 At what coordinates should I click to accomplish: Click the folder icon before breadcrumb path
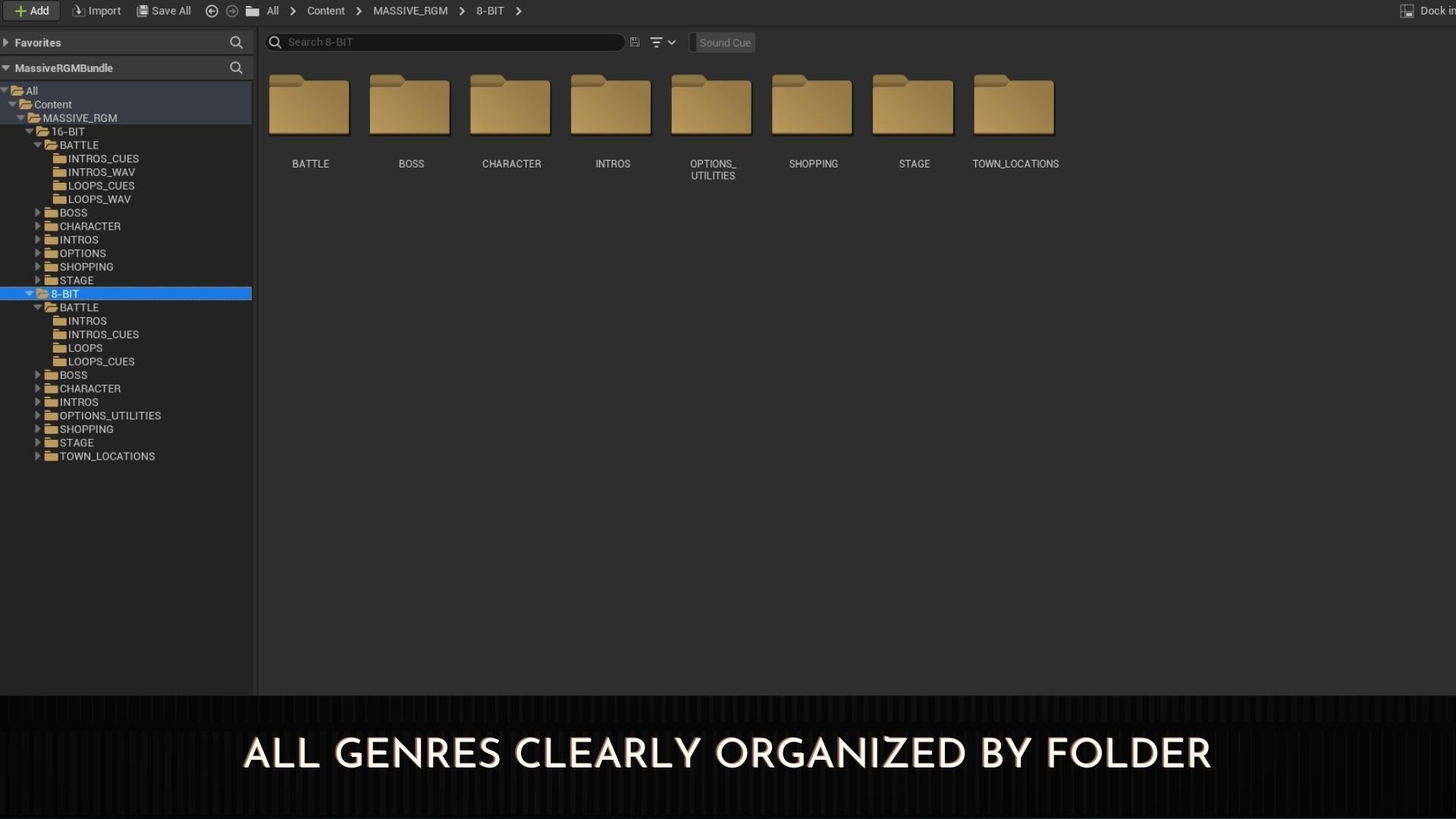click(x=253, y=11)
